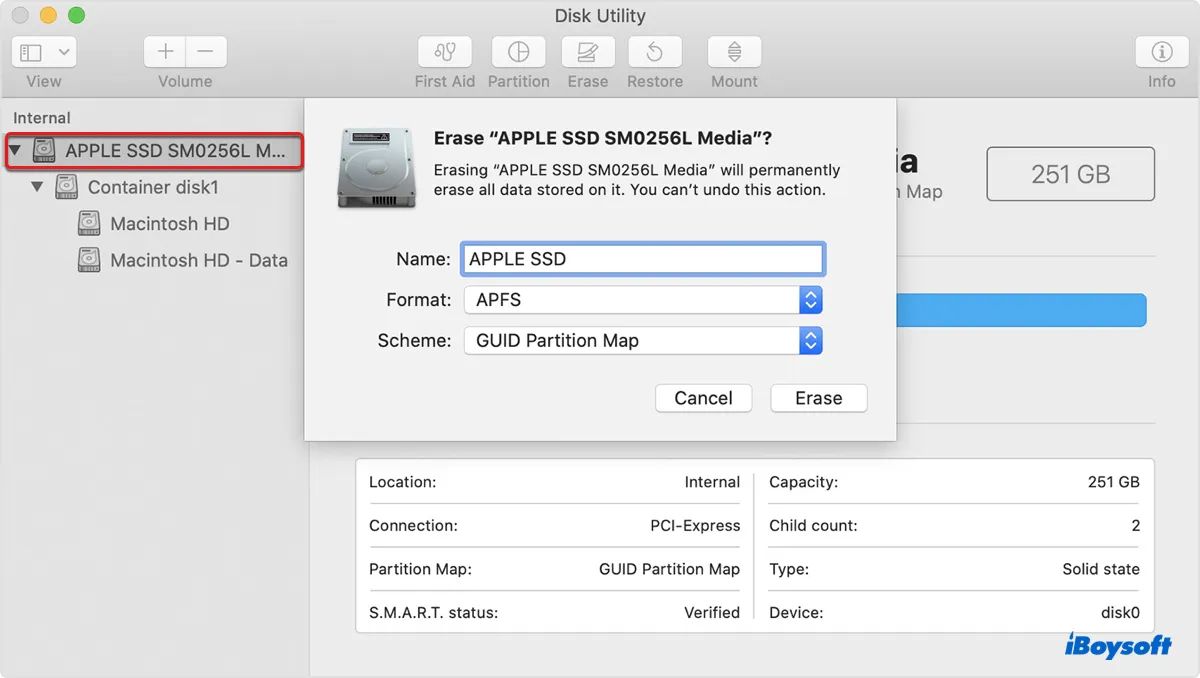Click the 251 GB capacity box
This screenshot has height=678, width=1200.
point(1070,174)
